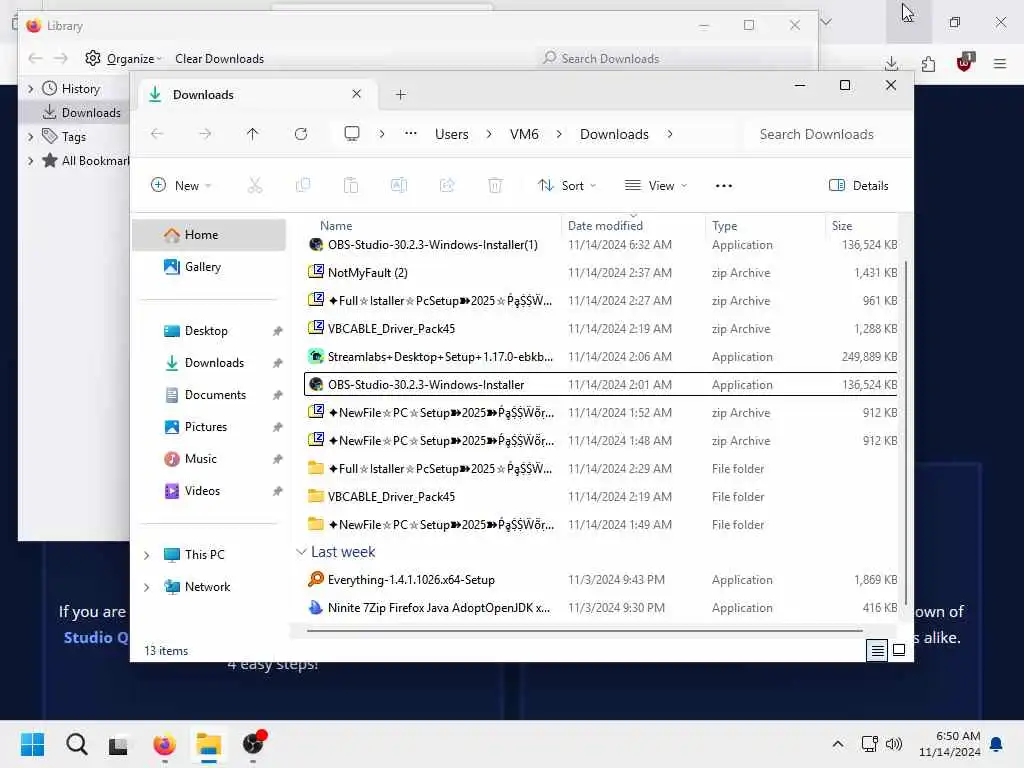This screenshot has height=768, width=1024.
Task: Expand Tags in the Library window
Action: coord(31,136)
